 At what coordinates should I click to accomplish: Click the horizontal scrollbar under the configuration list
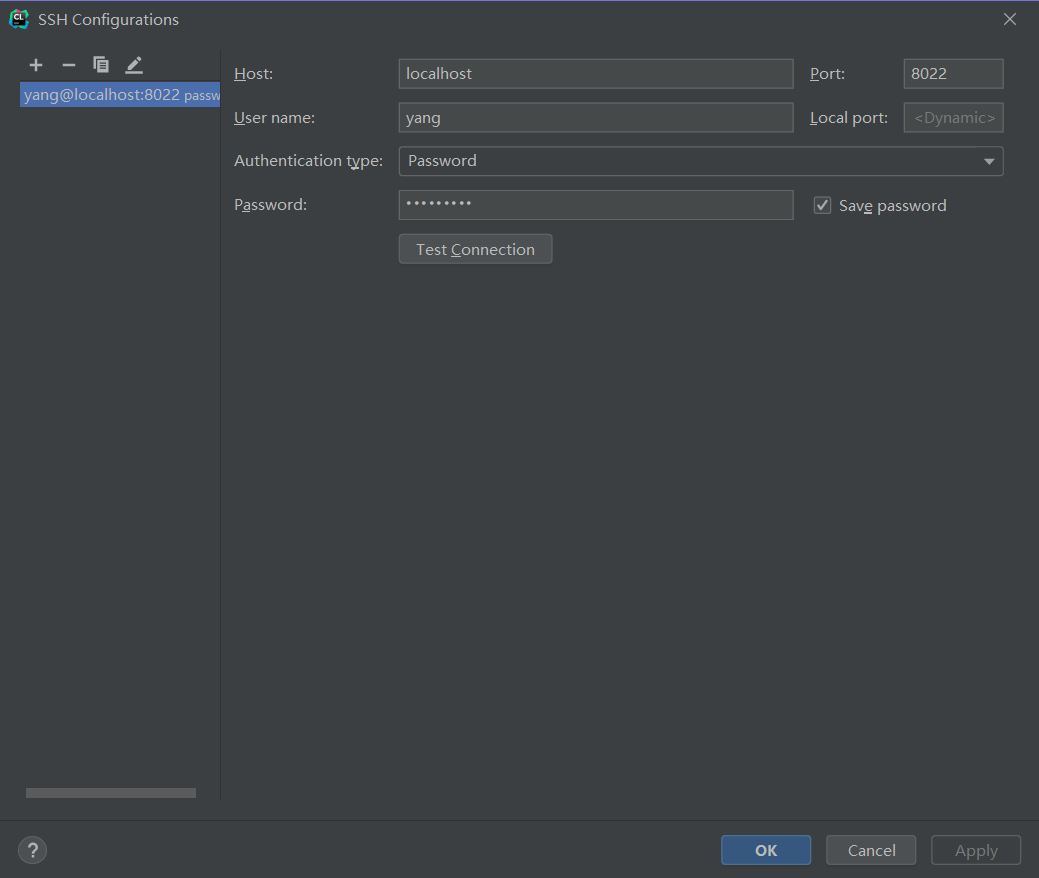click(x=111, y=793)
